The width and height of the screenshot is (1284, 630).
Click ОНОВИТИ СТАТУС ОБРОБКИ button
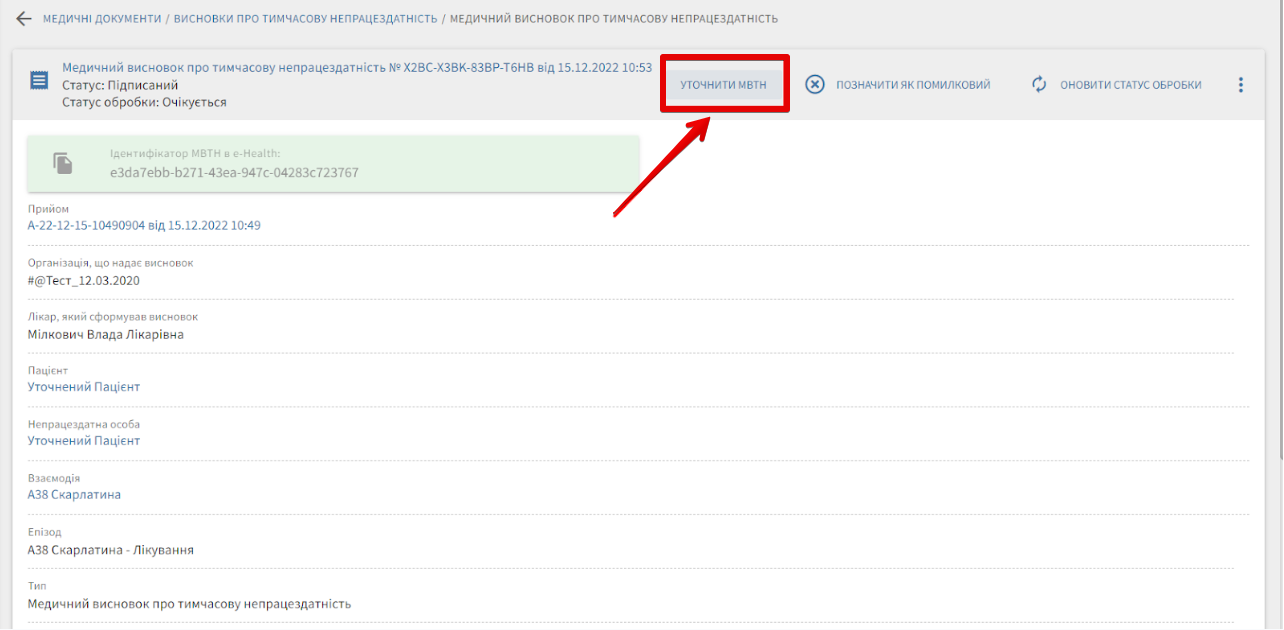tap(1130, 85)
